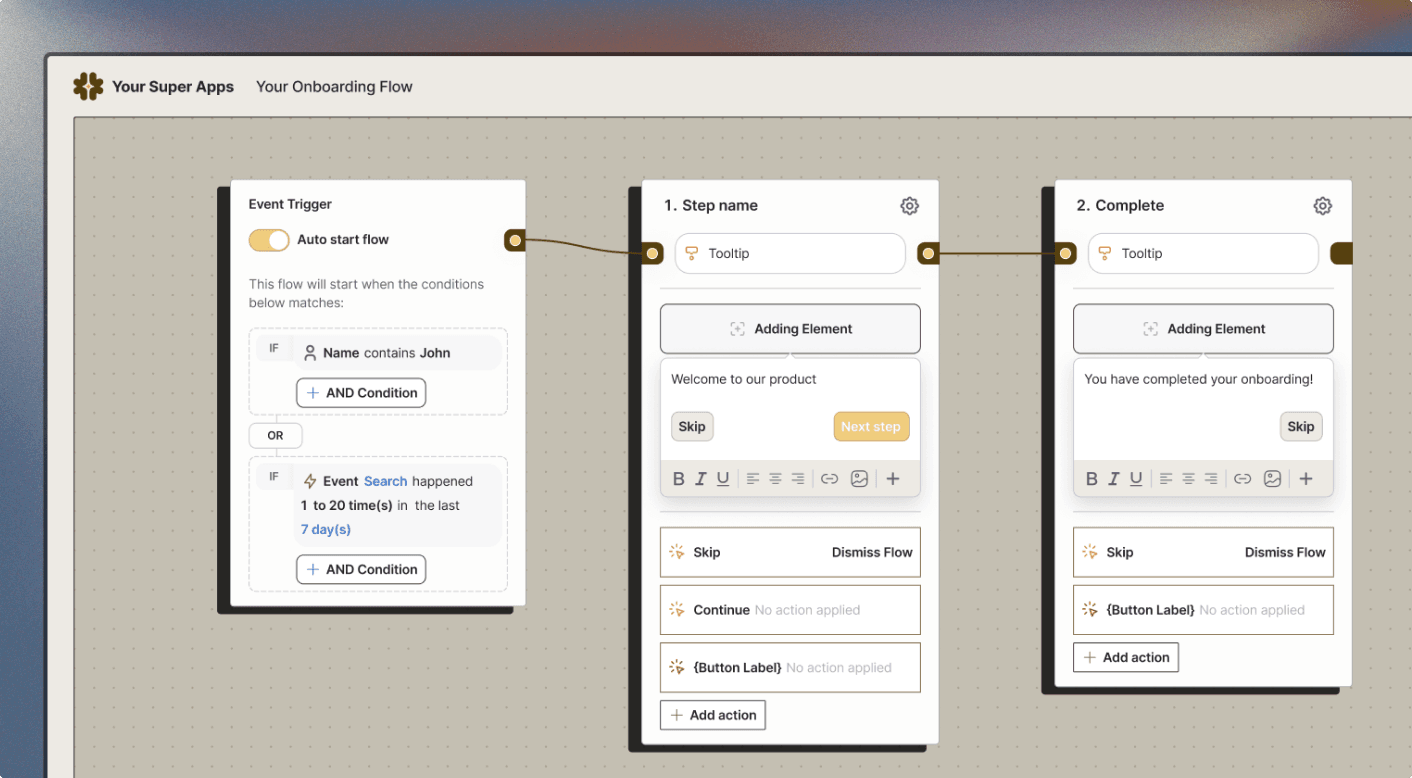Add AND Condition under Name contains John
This screenshot has height=778, width=1412.
(x=361, y=393)
